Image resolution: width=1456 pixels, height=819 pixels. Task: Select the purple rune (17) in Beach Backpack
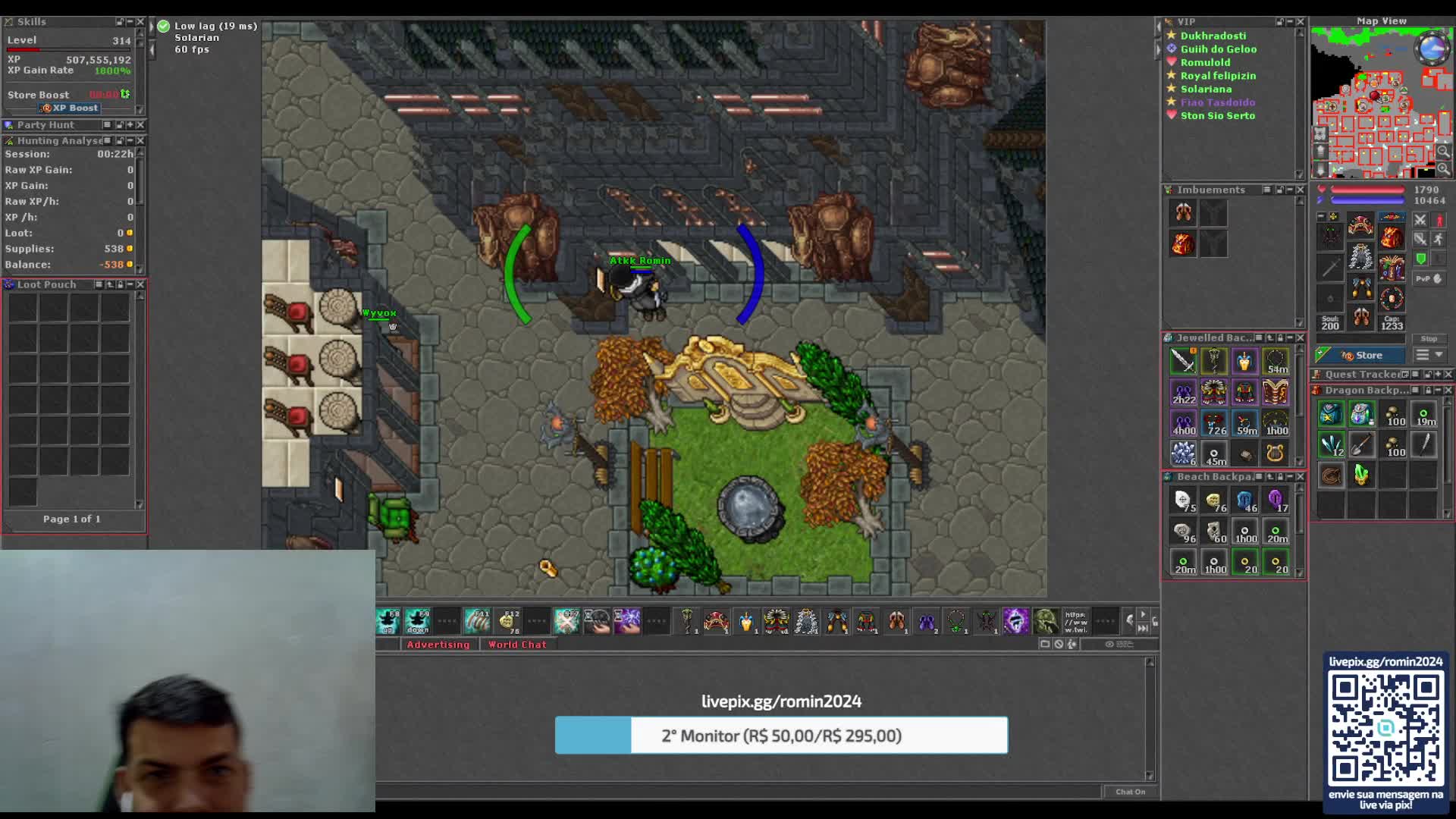click(1276, 500)
